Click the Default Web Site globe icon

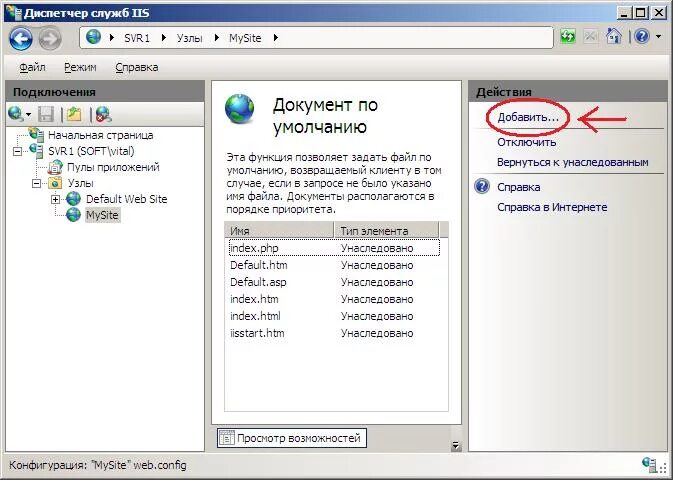point(73,199)
